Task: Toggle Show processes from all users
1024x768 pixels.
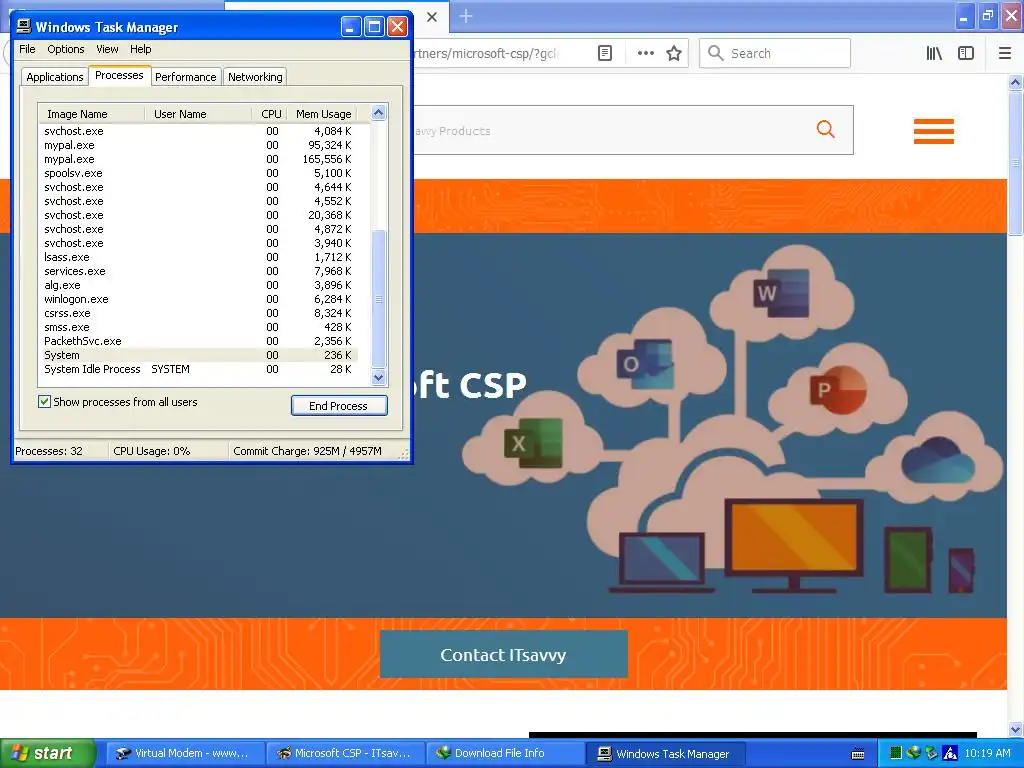Action: [x=44, y=402]
